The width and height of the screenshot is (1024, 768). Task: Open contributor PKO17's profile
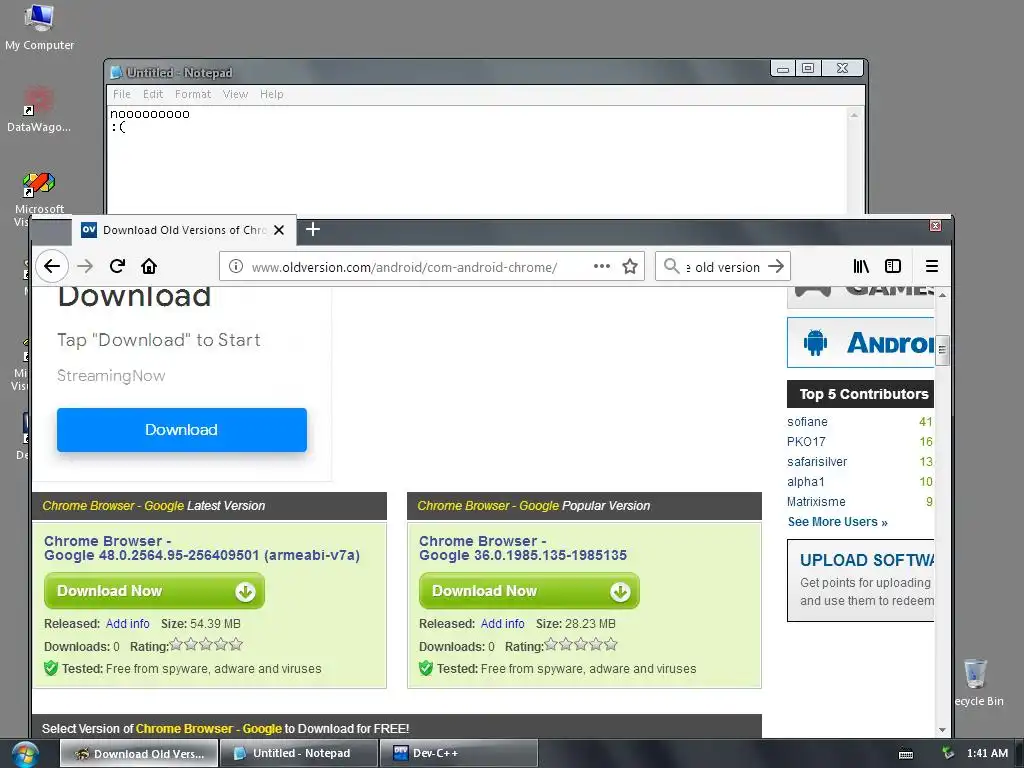[x=806, y=441]
